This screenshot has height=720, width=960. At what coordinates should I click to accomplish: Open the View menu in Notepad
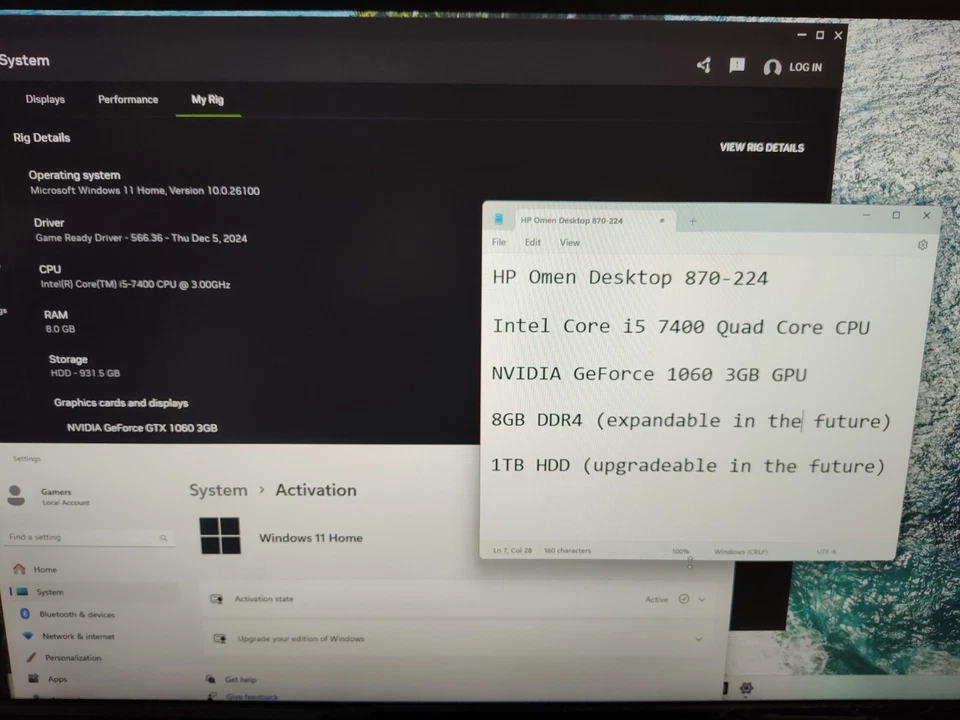569,243
